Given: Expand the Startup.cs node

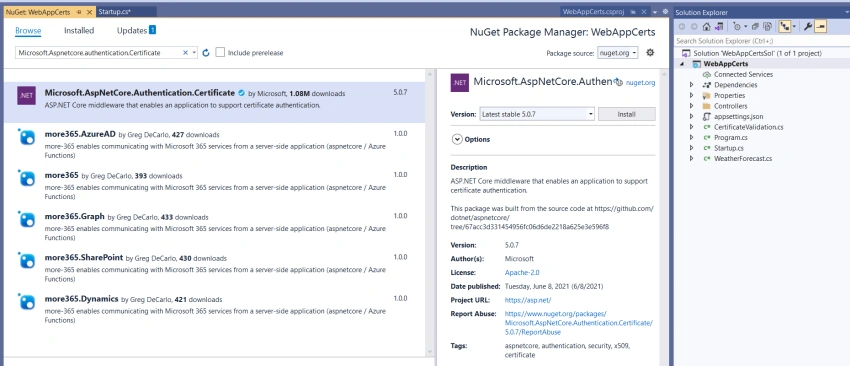Looking at the screenshot, I should click(691, 148).
